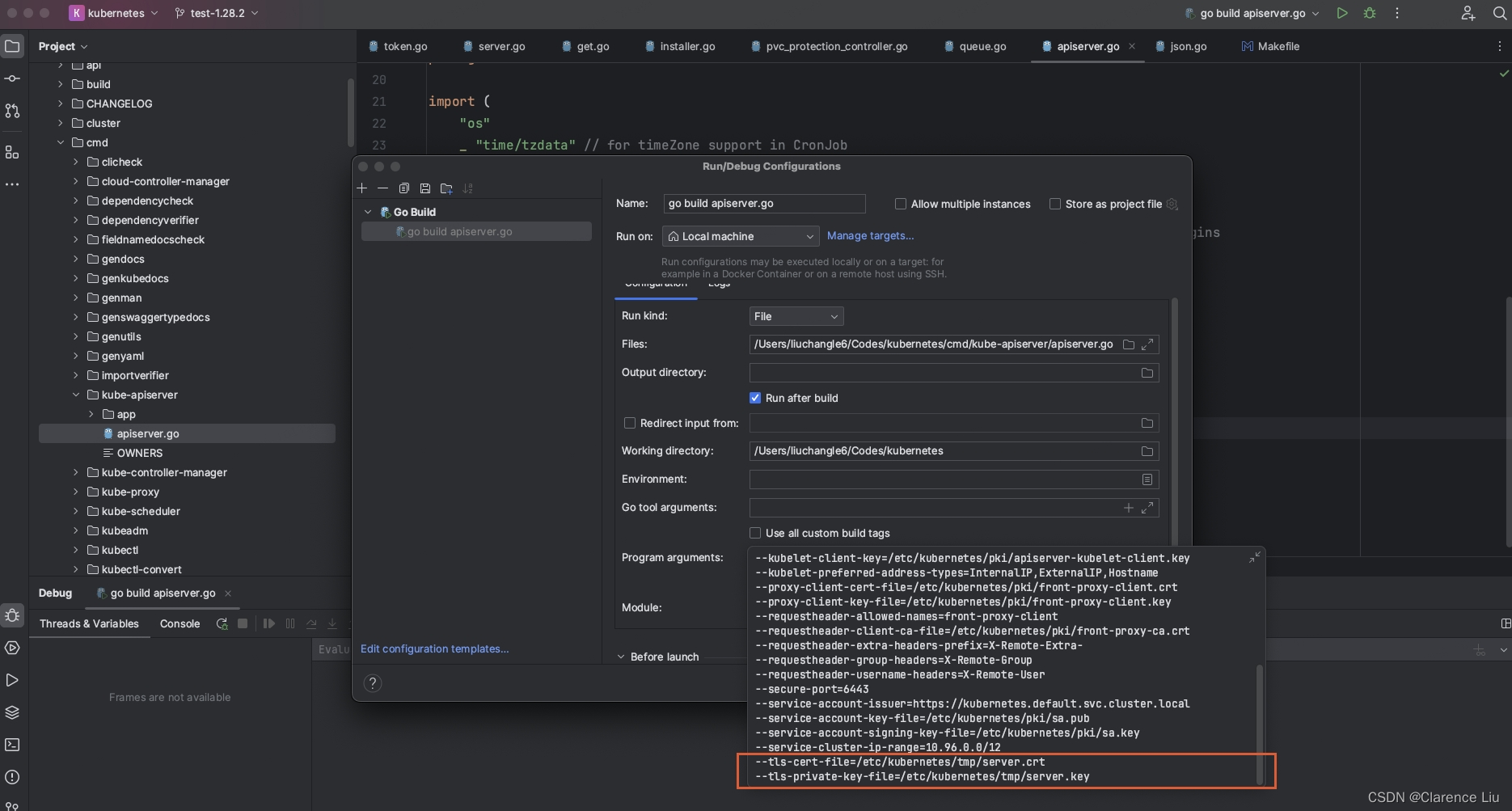
Task: Open the kubernetes project dropdown
Action: point(113,13)
